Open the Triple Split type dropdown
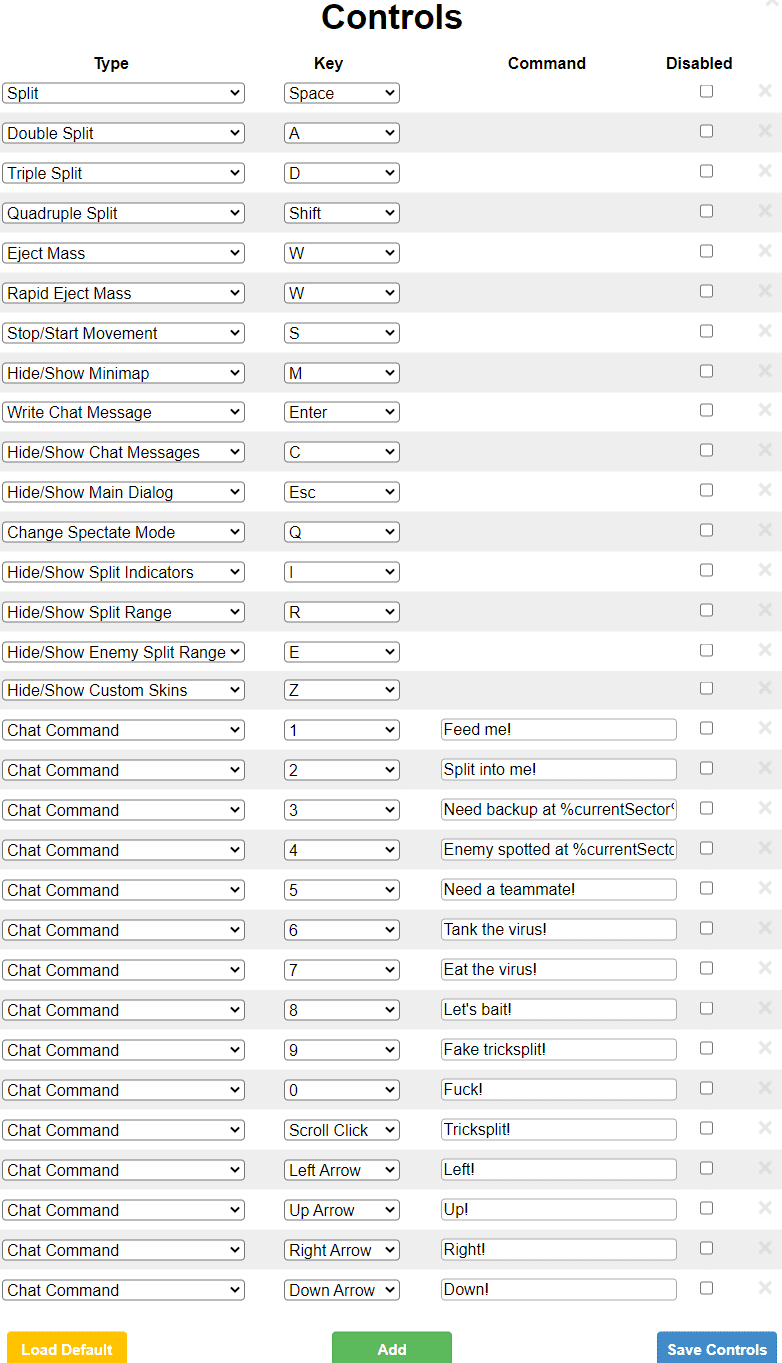Viewport: 782px width, 1363px height. (x=123, y=173)
